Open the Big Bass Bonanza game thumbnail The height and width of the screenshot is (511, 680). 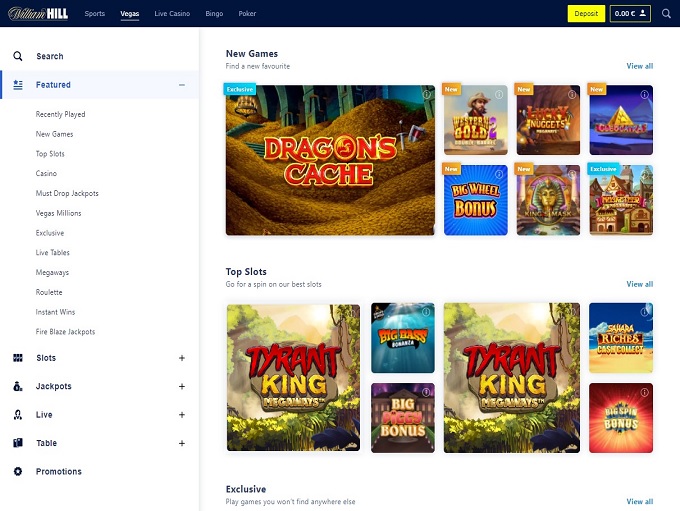(x=403, y=337)
